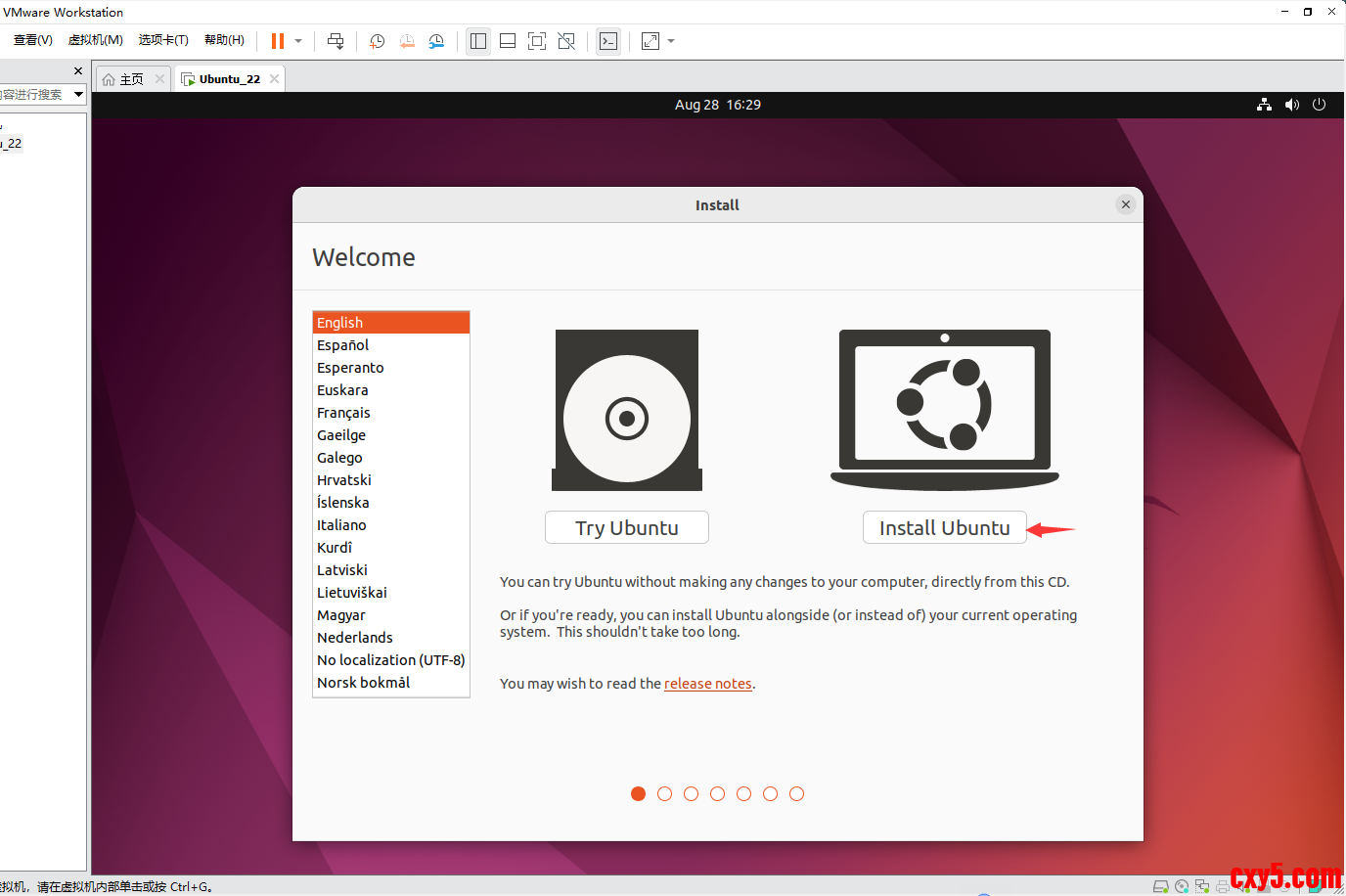This screenshot has width=1346, height=896.
Task: Take a snapshot of the VM
Action: pyautogui.click(x=377, y=41)
